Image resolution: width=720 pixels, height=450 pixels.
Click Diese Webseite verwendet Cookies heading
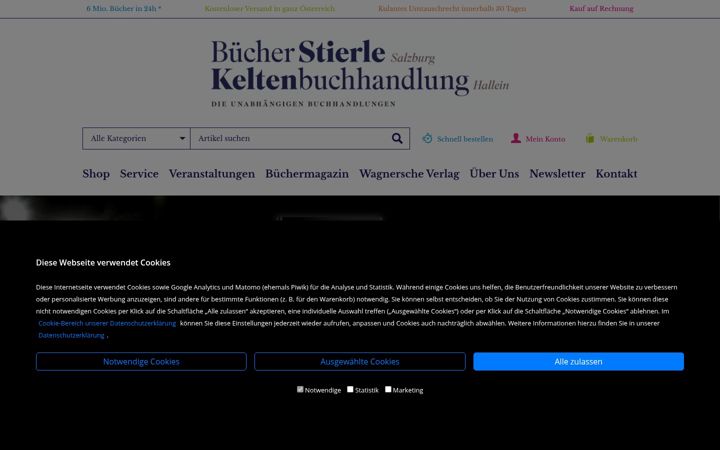tap(103, 263)
